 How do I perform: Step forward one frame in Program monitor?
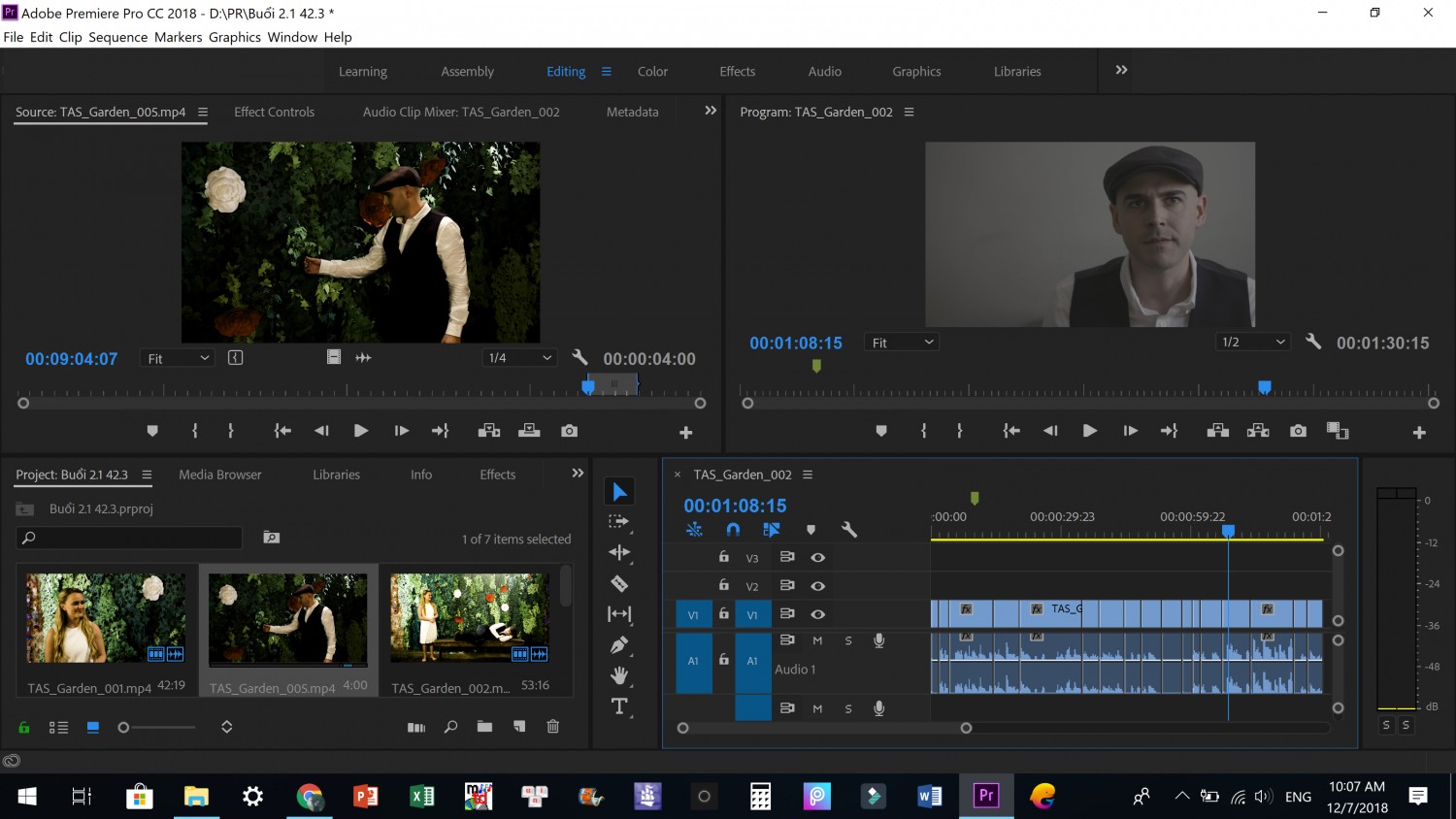(x=1130, y=431)
